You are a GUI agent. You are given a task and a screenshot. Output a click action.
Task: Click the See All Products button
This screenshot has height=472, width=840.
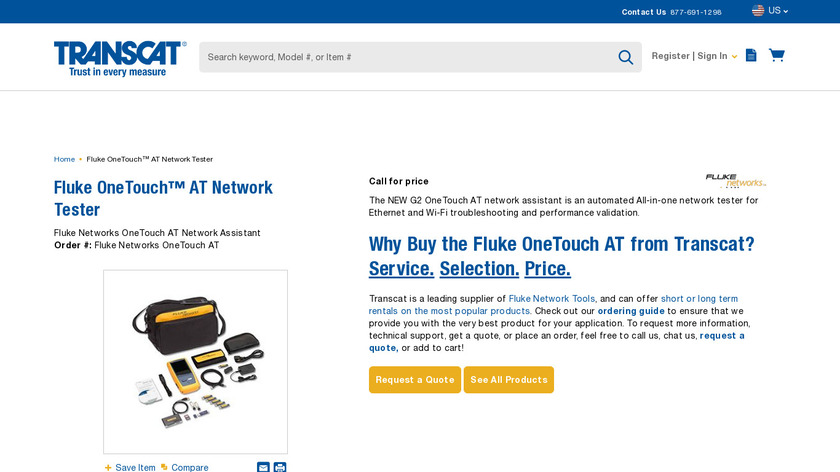coord(508,380)
